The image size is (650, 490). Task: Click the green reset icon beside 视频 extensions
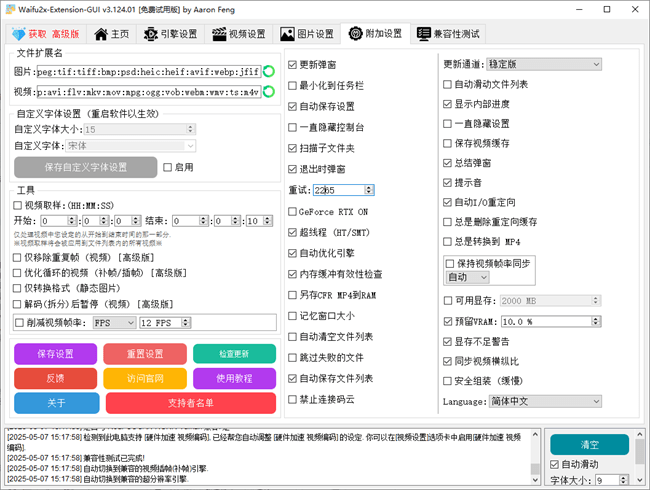[x=269, y=92]
